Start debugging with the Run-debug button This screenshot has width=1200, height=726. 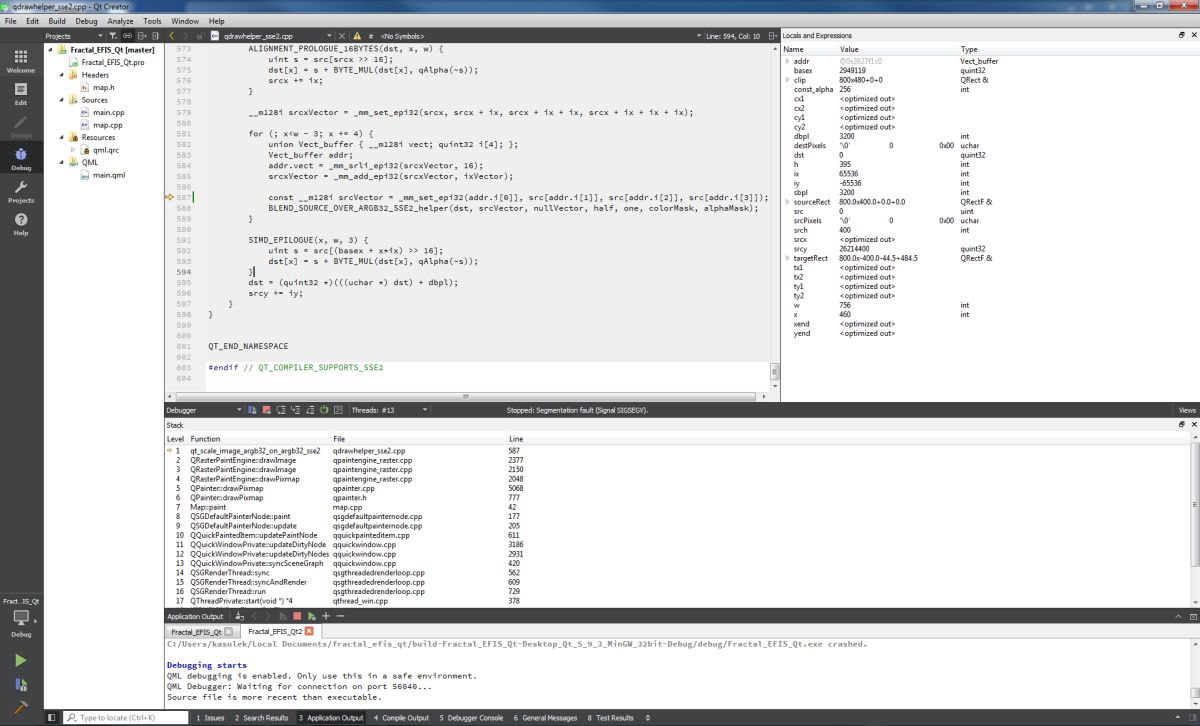pos(21,684)
